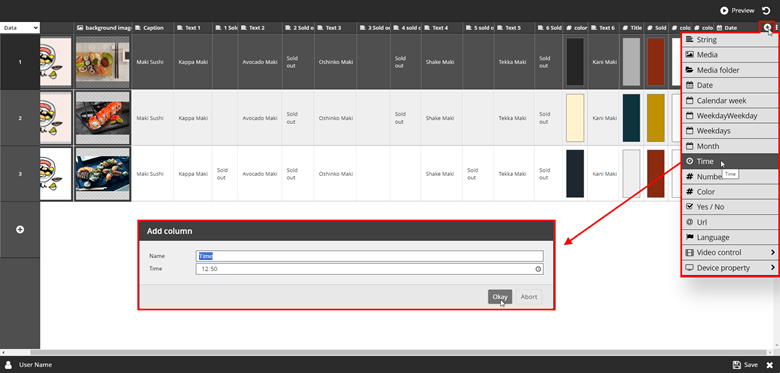Select Yes / No column type
Viewport: 780px width, 373px height.
pos(729,207)
